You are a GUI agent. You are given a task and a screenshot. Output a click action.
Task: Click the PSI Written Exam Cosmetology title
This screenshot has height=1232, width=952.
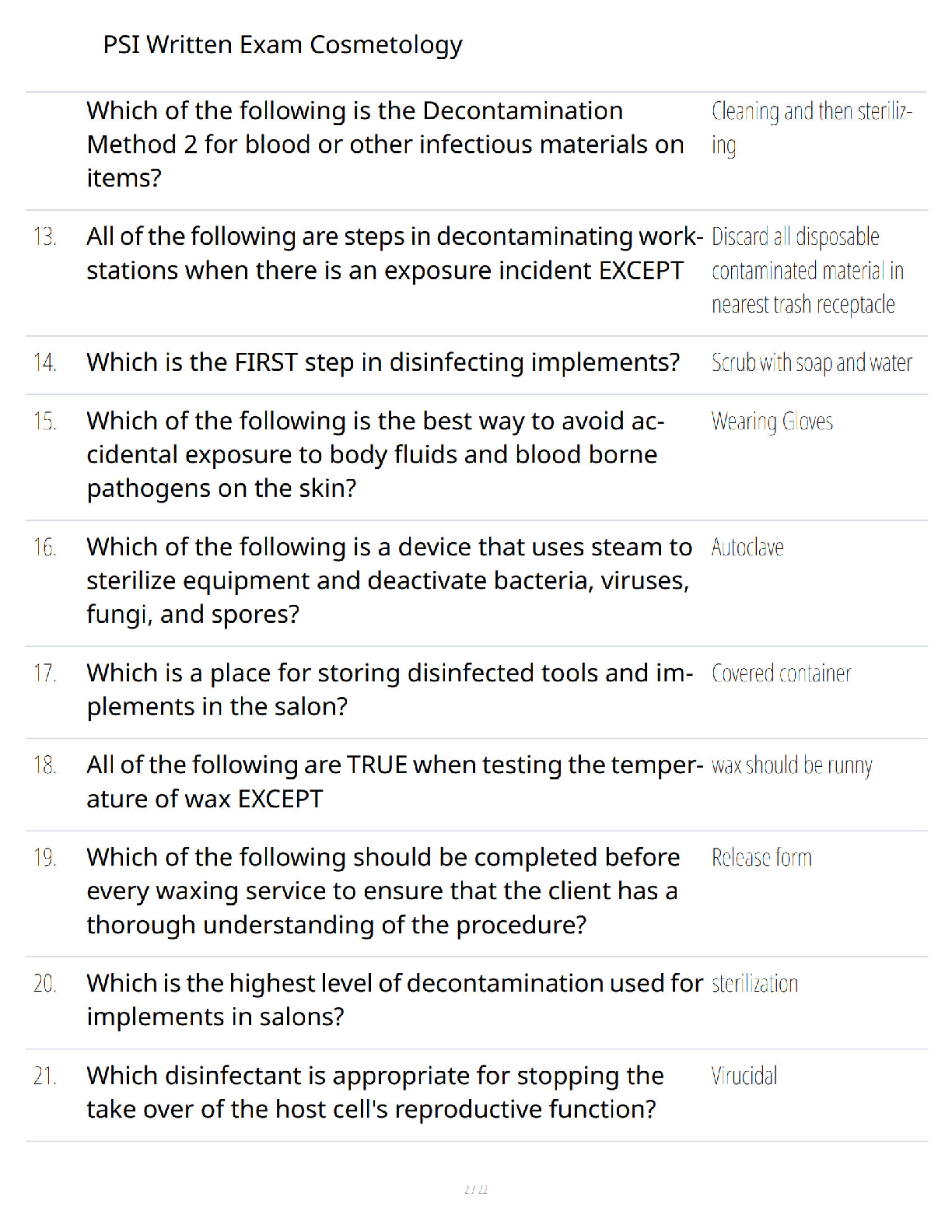[282, 45]
